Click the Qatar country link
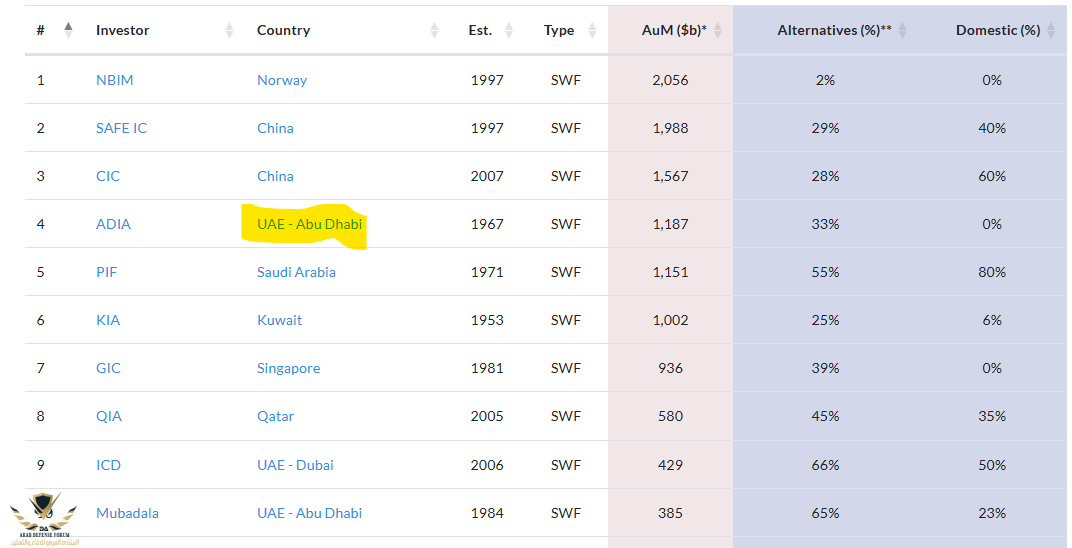This screenshot has width=1072, height=548. click(276, 415)
